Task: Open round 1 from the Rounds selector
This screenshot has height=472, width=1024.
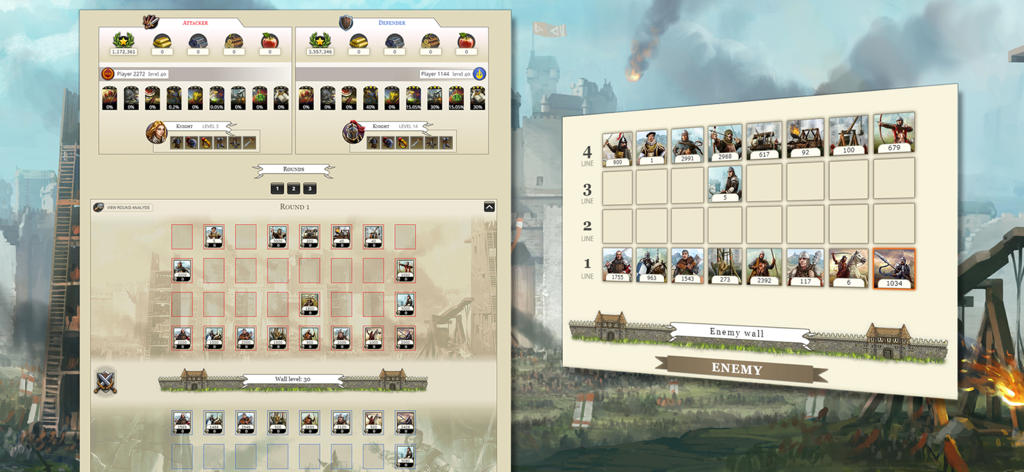Action: (277, 189)
